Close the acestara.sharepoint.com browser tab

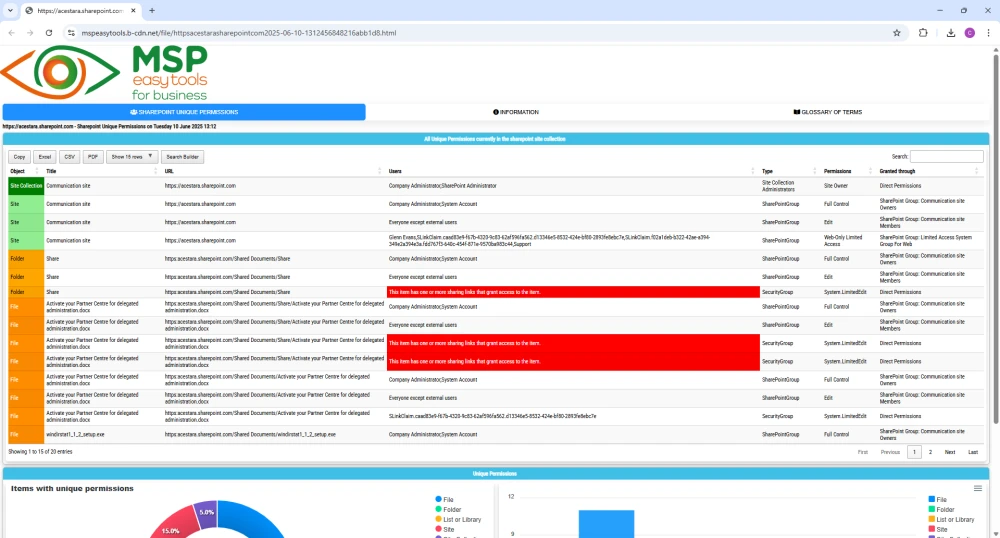click(133, 10)
